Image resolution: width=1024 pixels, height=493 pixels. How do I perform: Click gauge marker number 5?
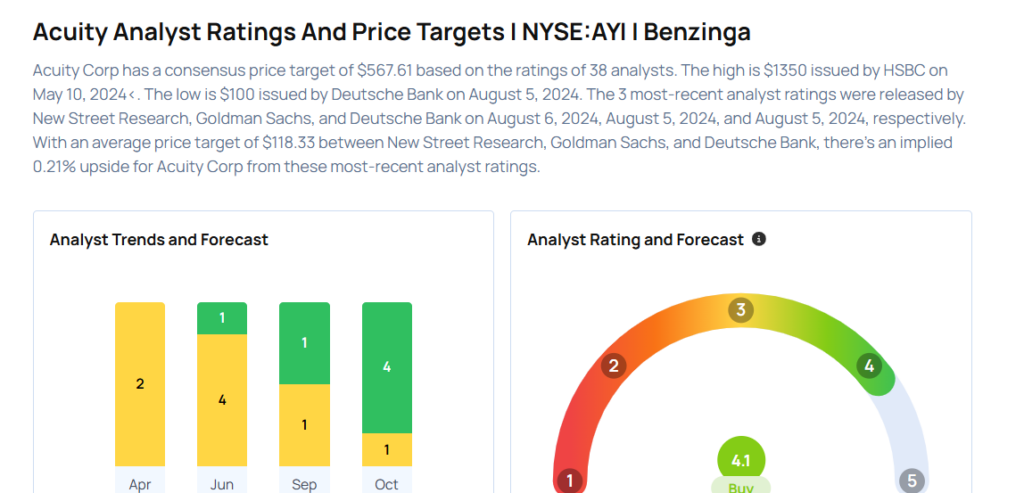click(x=911, y=481)
